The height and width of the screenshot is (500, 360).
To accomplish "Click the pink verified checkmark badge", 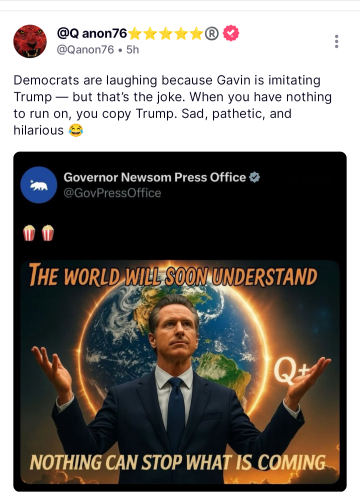I will [231, 33].
